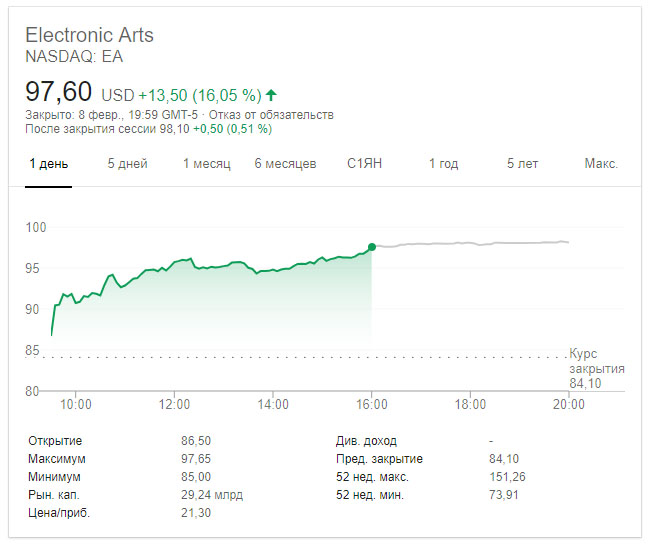Click the green closing-price dot on chart
The image size is (650, 548).
372,247
